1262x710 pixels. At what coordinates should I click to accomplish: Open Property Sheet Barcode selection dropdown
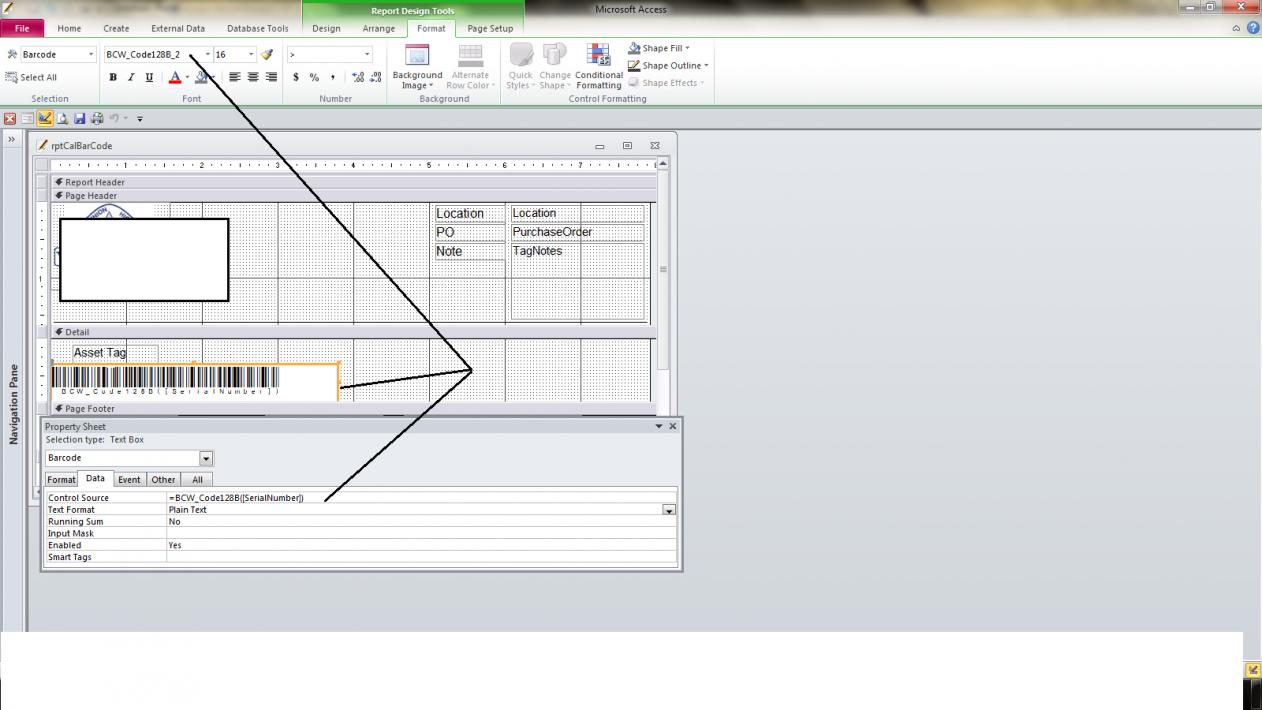point(206,458)
